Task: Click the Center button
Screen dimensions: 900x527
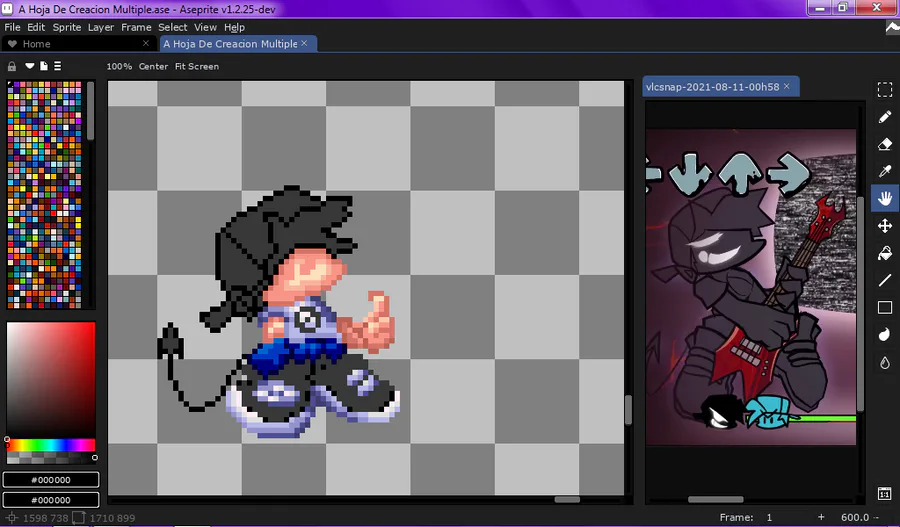Action: point(153,66)
